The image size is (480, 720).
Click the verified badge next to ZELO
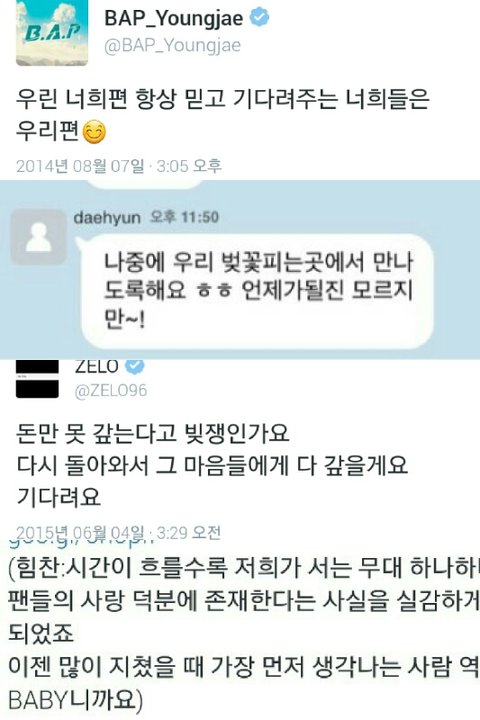pyautogui.click(x=135, y=366)
